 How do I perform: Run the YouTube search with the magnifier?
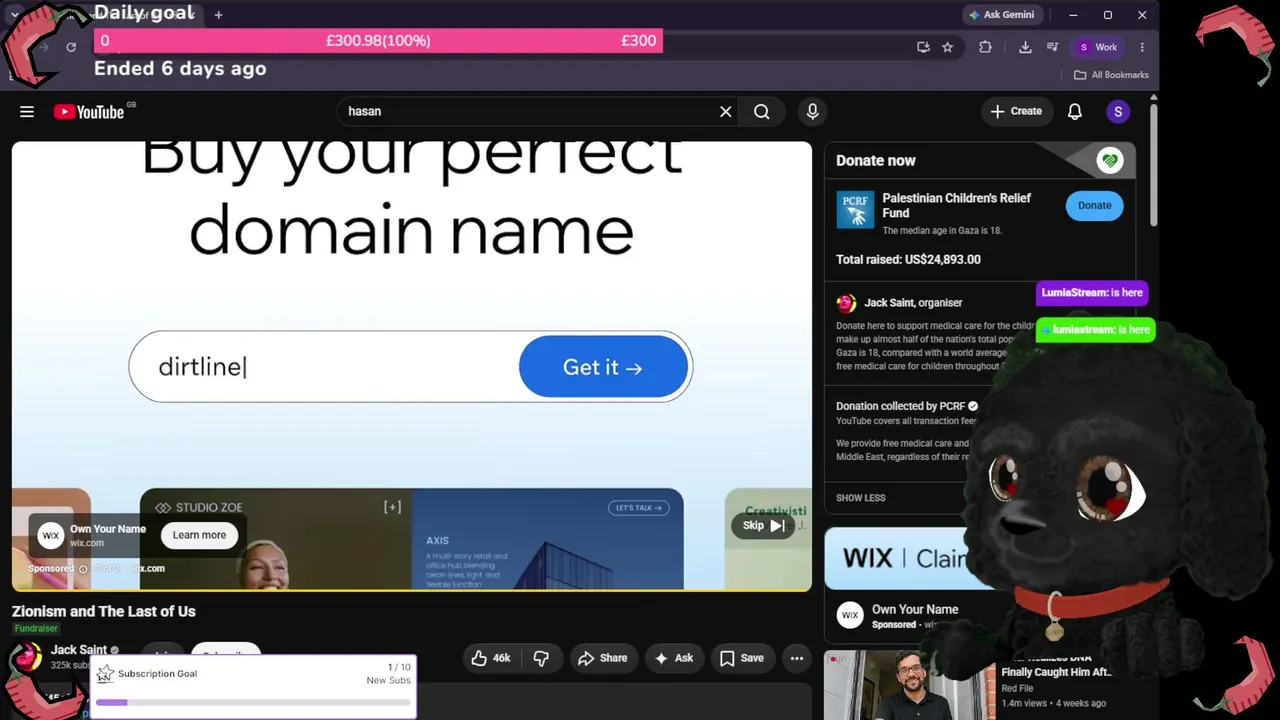[762, 112]
